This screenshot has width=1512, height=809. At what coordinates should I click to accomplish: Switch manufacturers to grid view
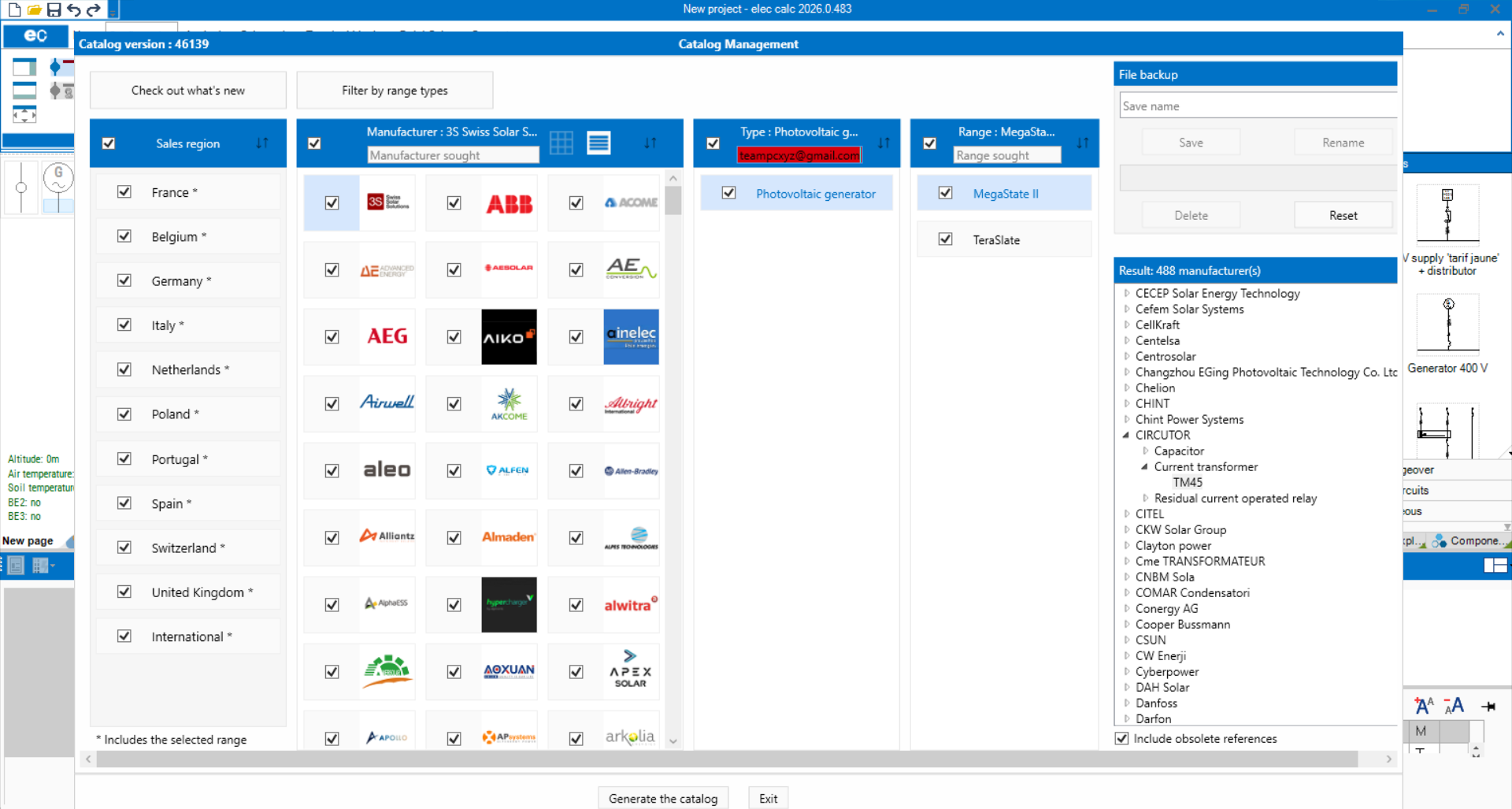tap(561, 143)
